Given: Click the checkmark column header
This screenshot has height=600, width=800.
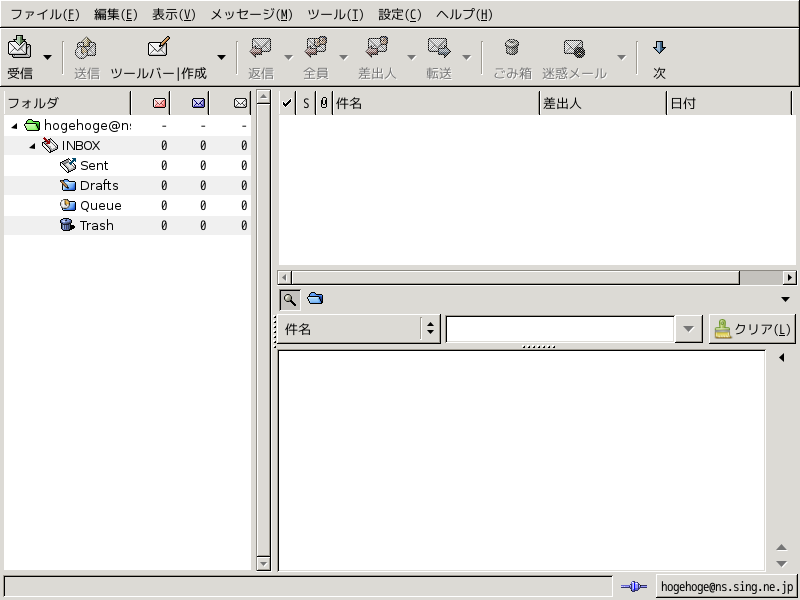Looking at the screenshot, I should [x=287, y=103].
